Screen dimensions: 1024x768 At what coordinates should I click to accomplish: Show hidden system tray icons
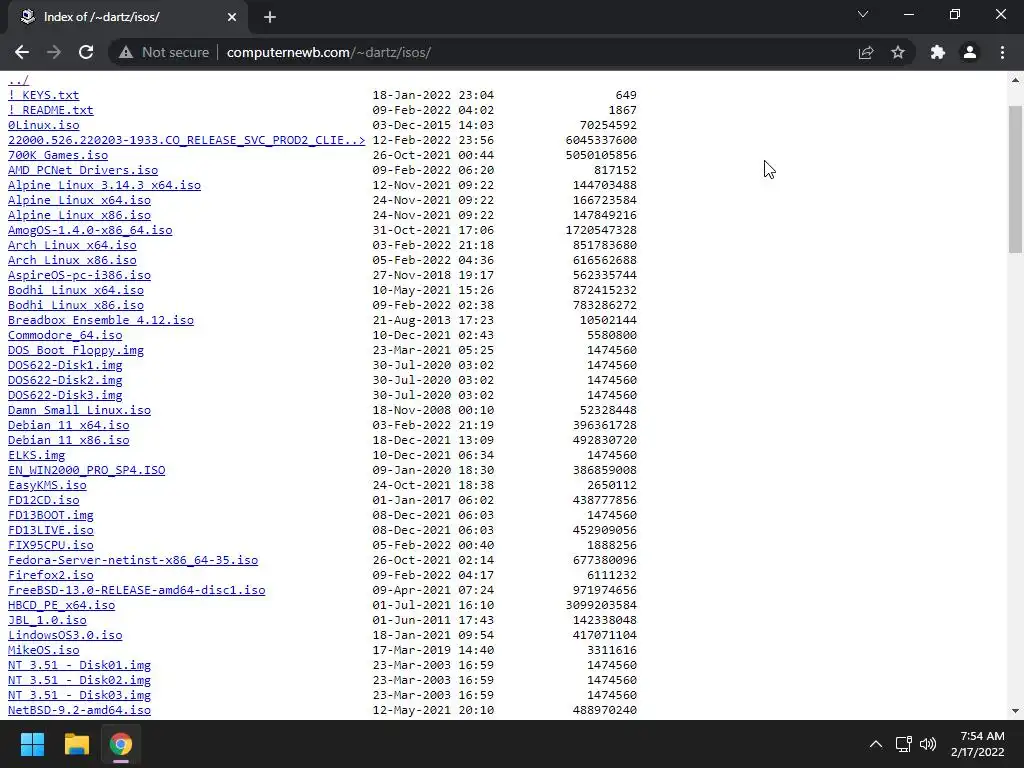(876, 744)
